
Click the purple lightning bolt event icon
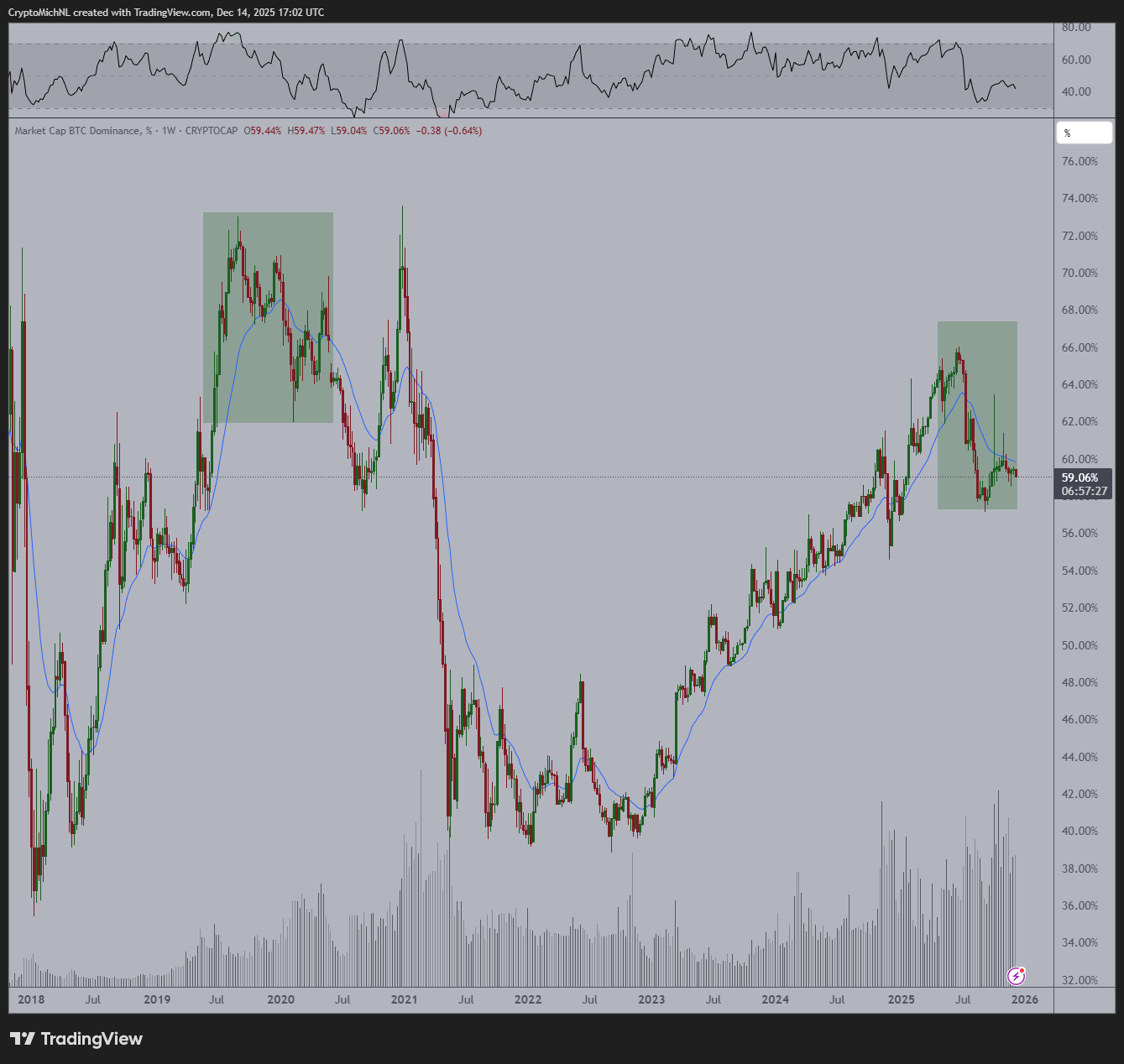[1016, 975]
